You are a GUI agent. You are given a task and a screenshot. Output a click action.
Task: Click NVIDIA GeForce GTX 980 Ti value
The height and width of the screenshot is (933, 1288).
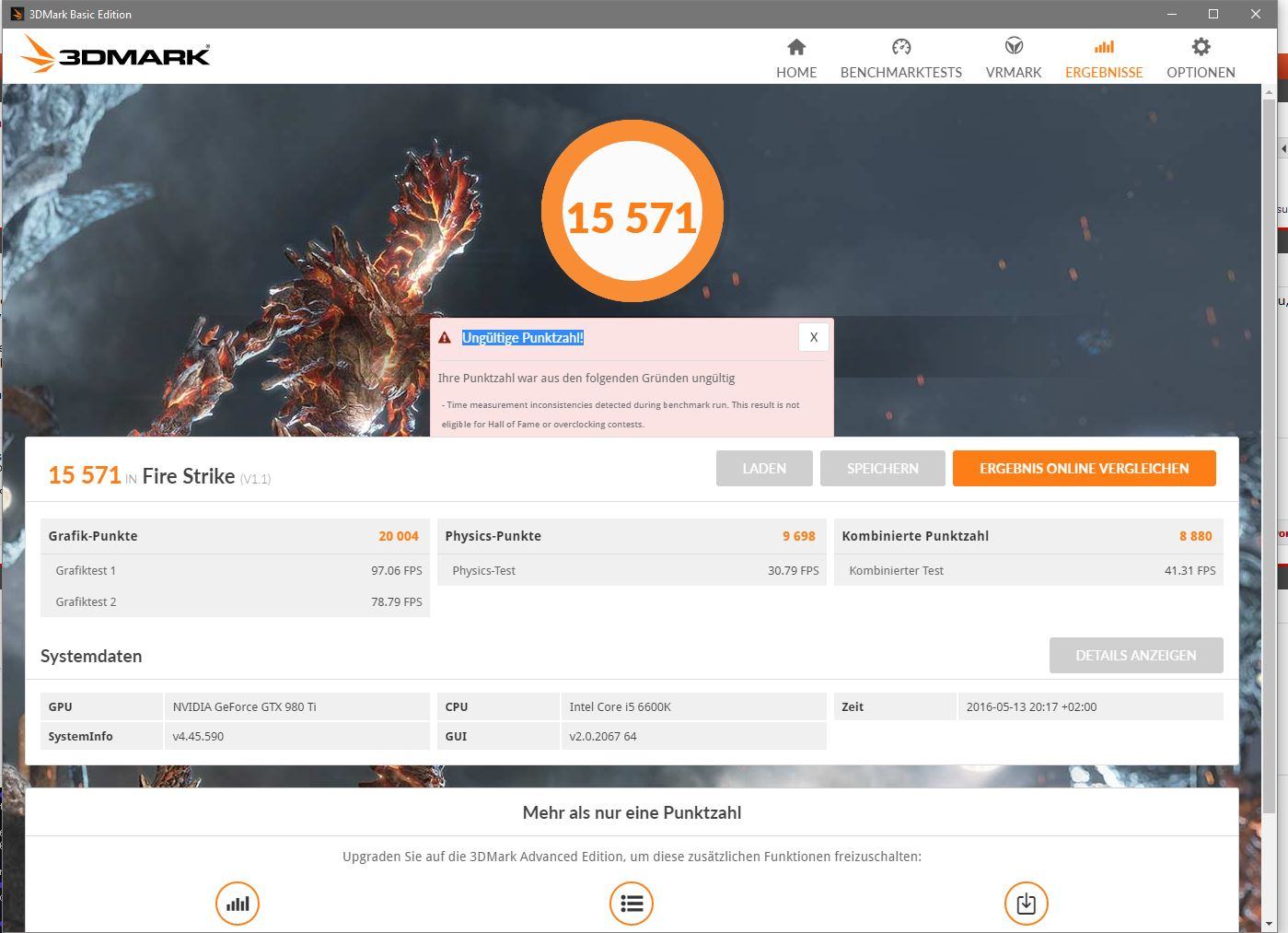(x=244, y=706)
